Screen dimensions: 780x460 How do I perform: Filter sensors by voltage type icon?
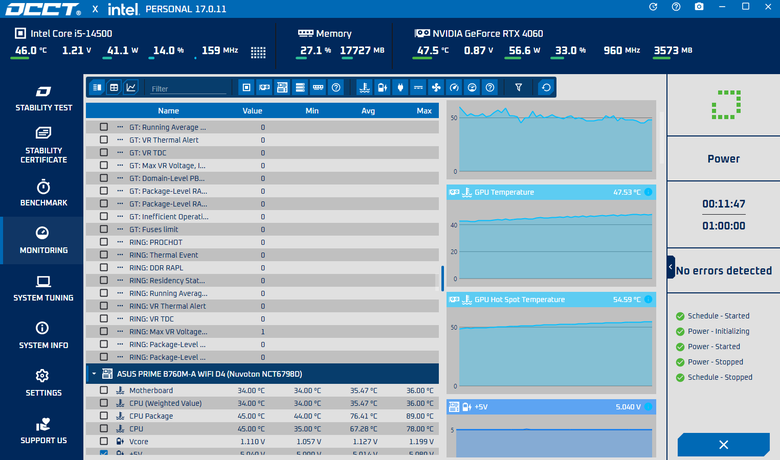pyautogui.click(x=382, y=88)
